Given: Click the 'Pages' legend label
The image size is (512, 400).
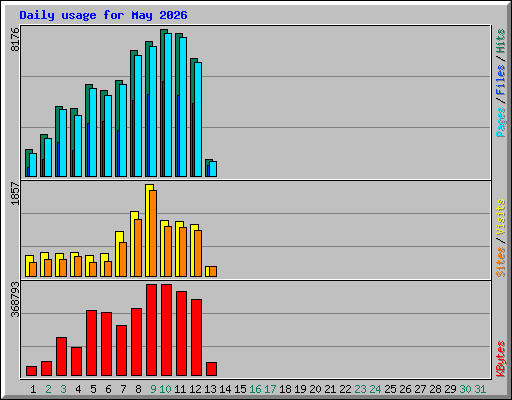Looking at the screenshot, I should tap(501, 122).
